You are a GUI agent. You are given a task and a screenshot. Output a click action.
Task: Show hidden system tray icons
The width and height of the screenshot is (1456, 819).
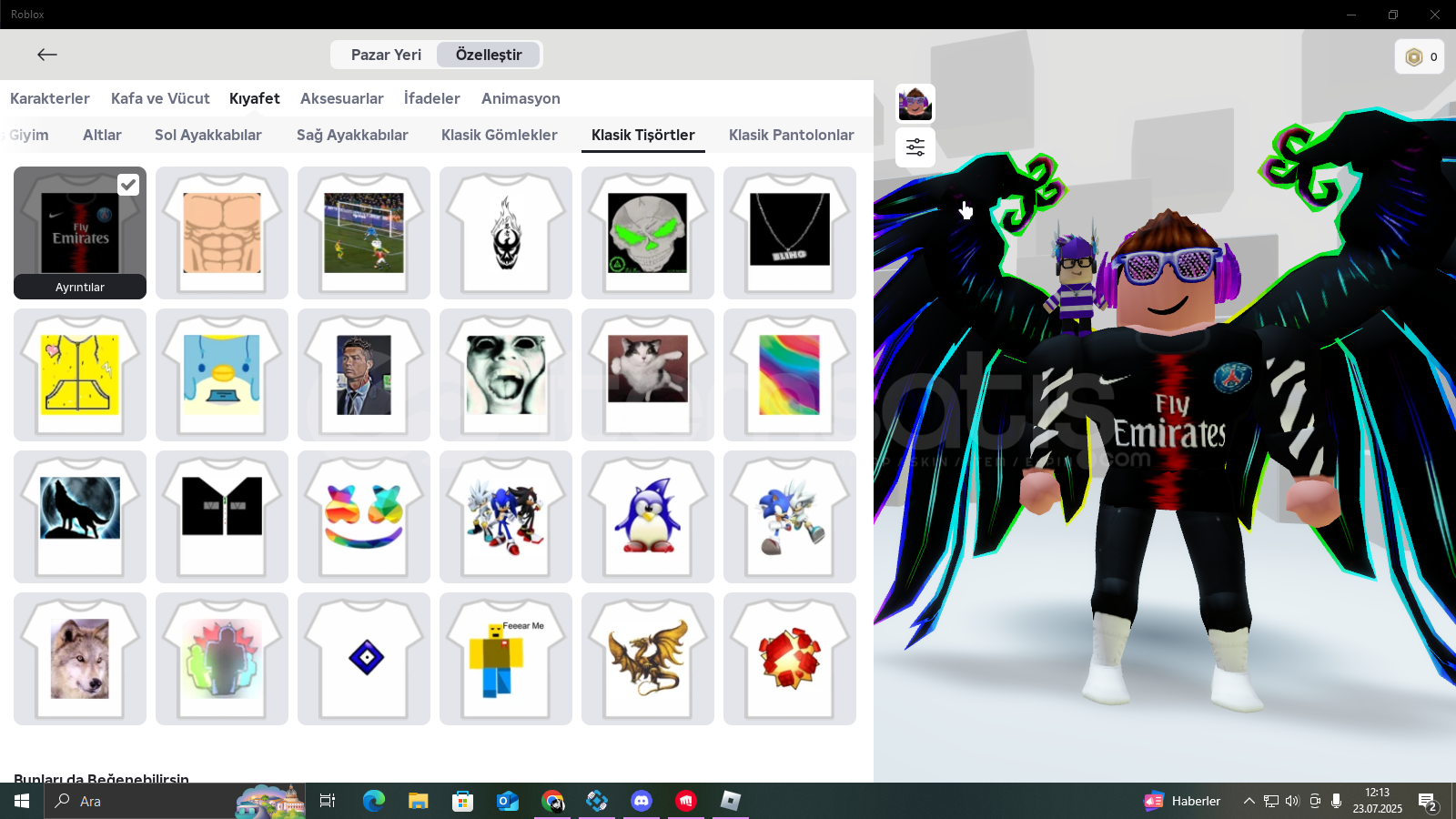[1249, 801]
